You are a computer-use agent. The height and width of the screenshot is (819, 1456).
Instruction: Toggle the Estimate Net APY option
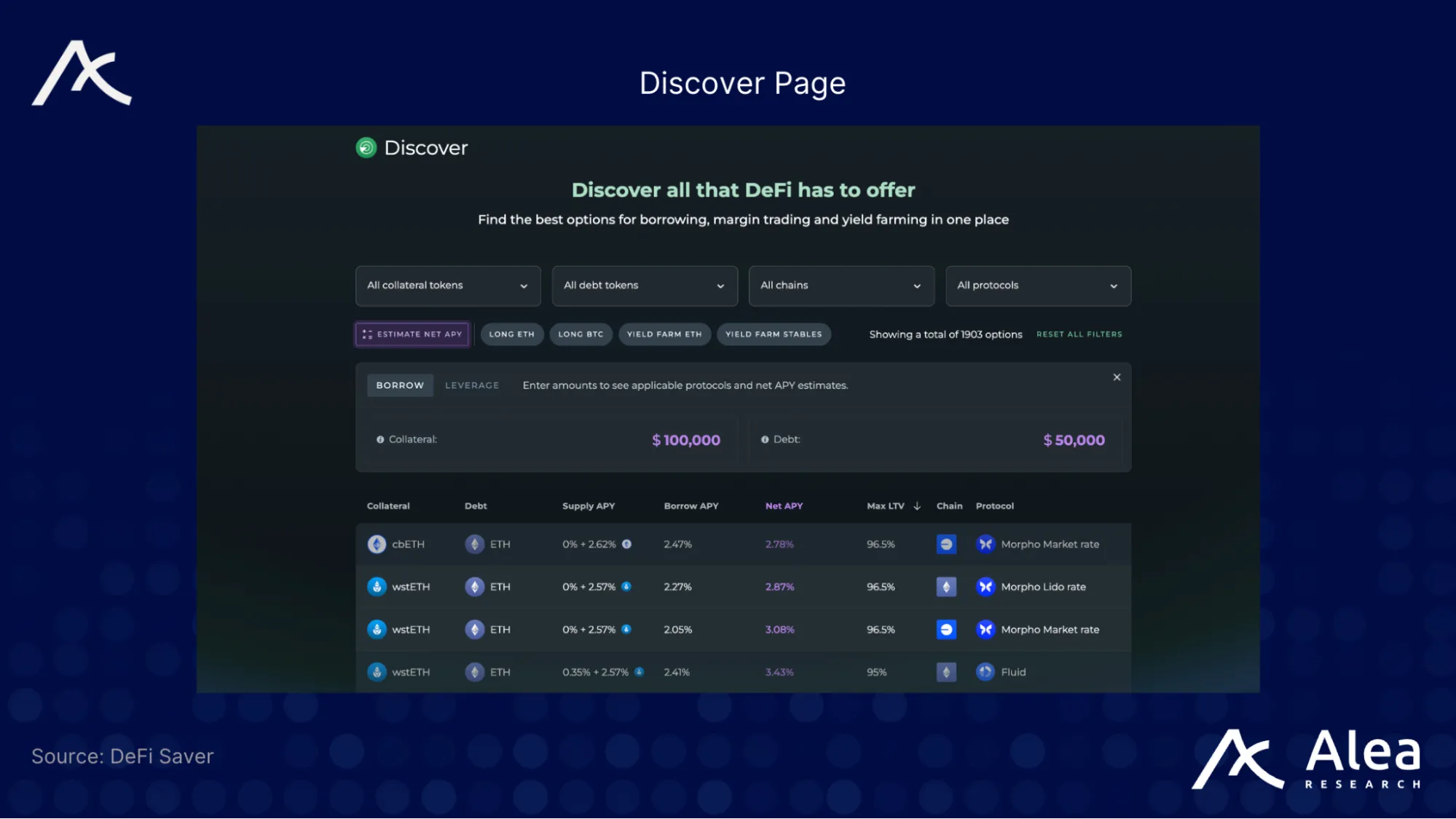[412, 334]
